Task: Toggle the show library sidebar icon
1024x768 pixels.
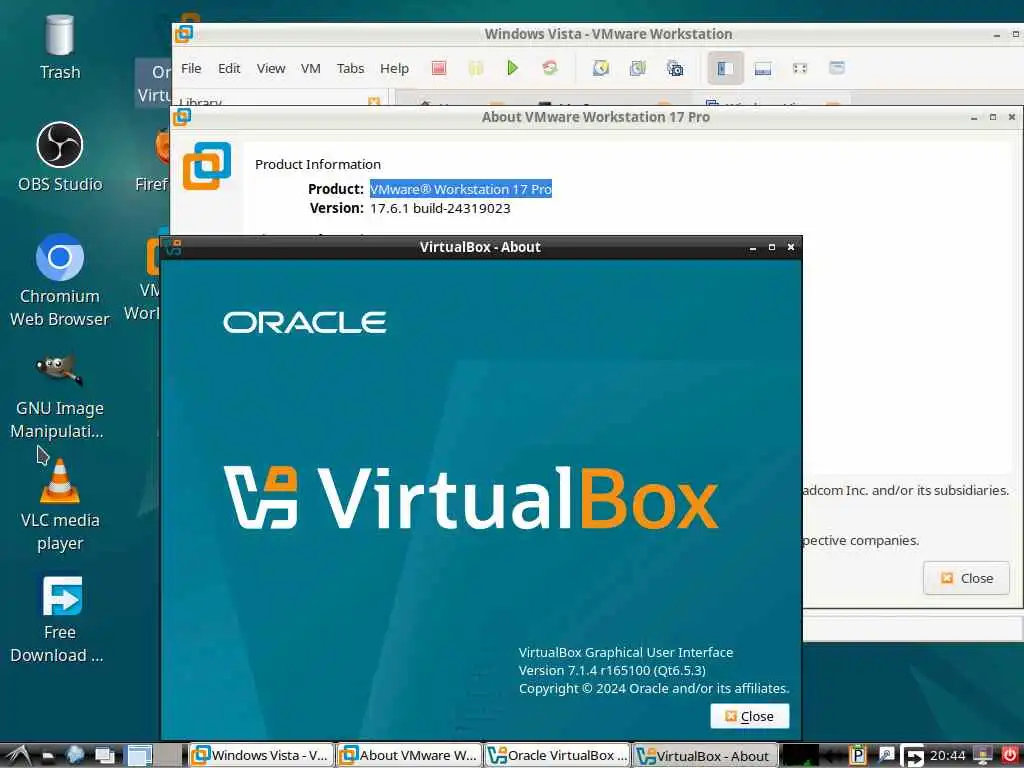Action: pos(726,68)
